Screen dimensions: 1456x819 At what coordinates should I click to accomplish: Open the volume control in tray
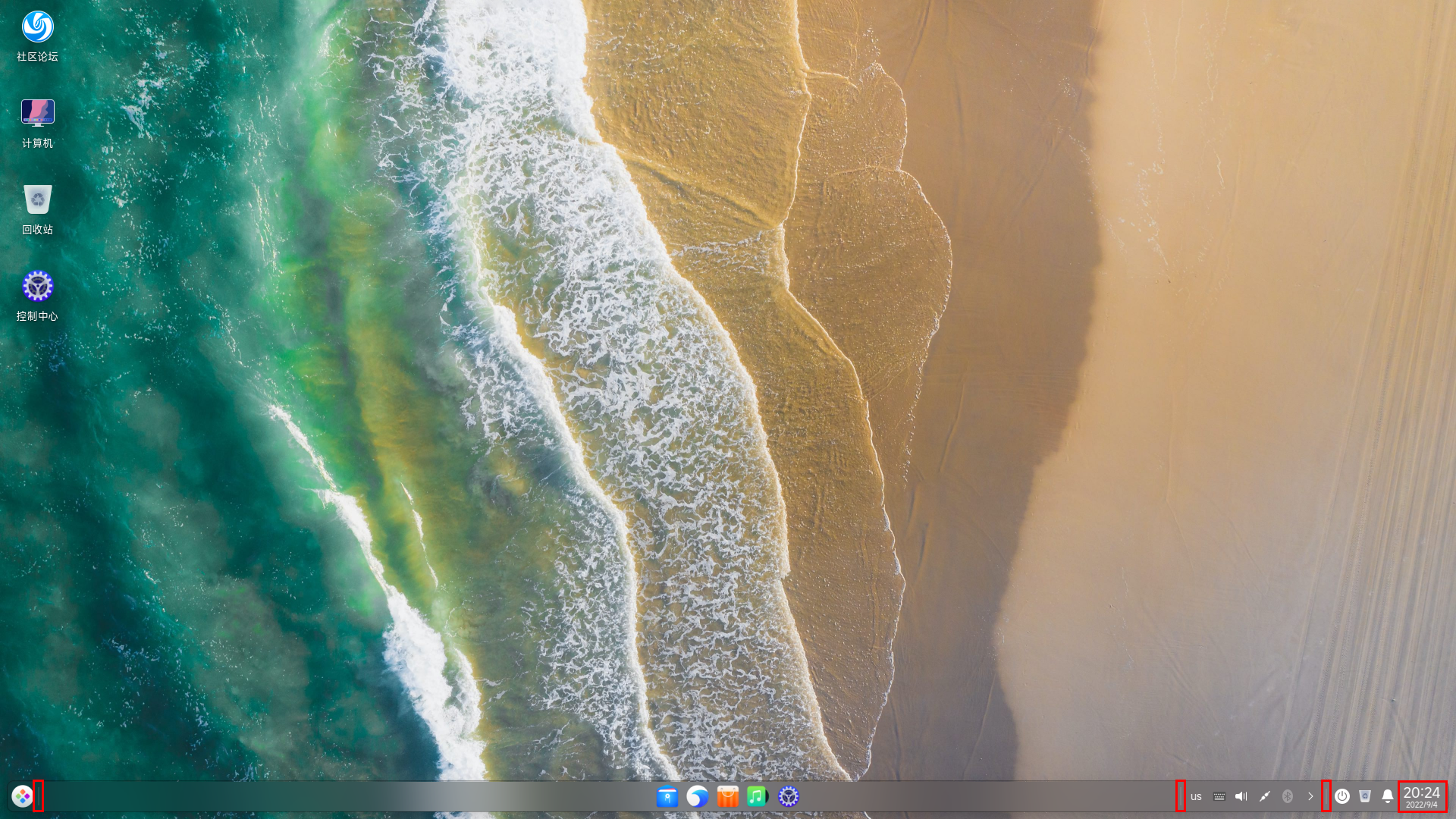(x=1241, y=796)
